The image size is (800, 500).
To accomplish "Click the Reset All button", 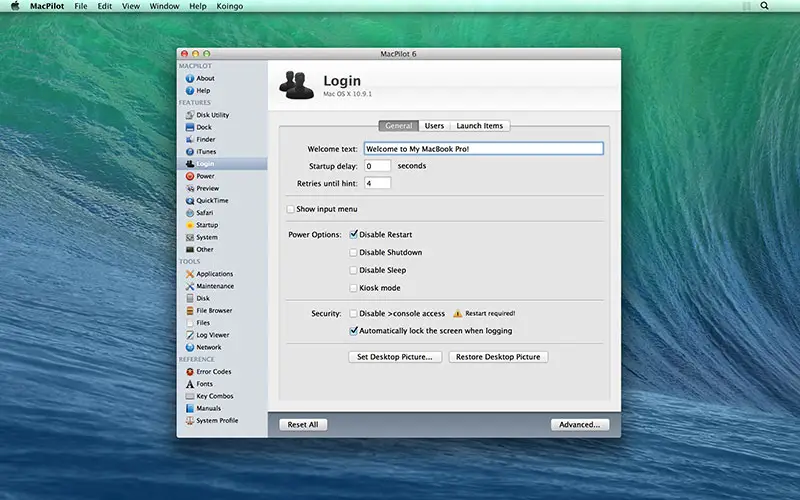I will click(303, 424).
